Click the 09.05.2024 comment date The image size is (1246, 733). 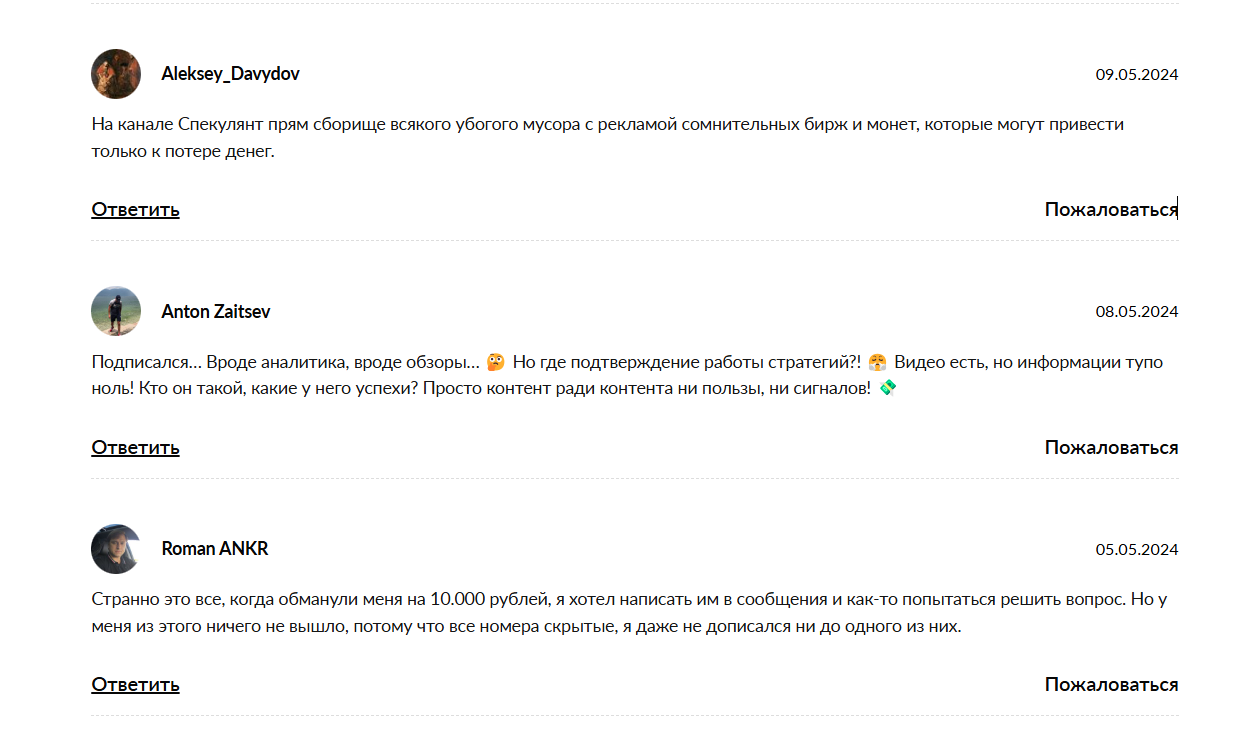(x=1137, y=74)
